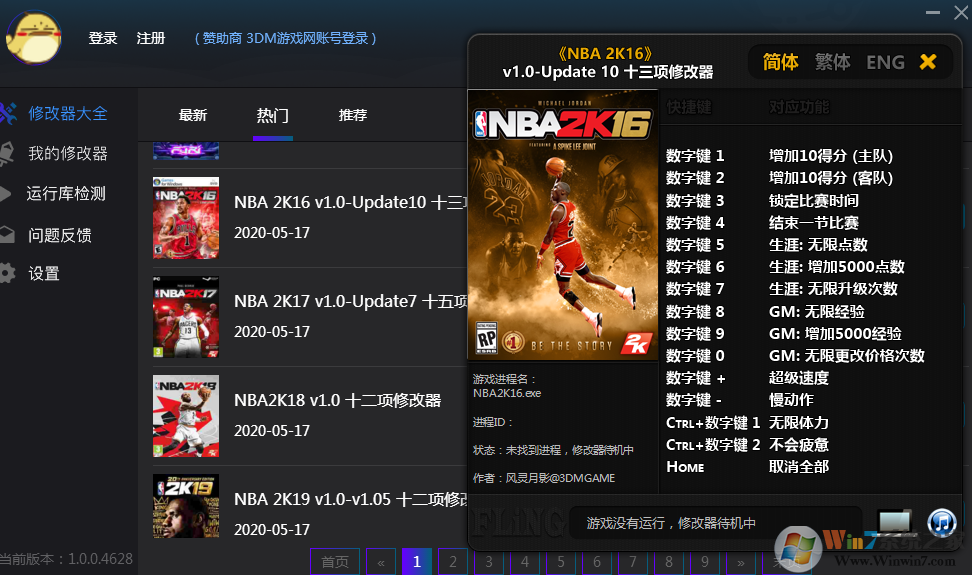
Task: Go to page 6
Action: [597, 561]
